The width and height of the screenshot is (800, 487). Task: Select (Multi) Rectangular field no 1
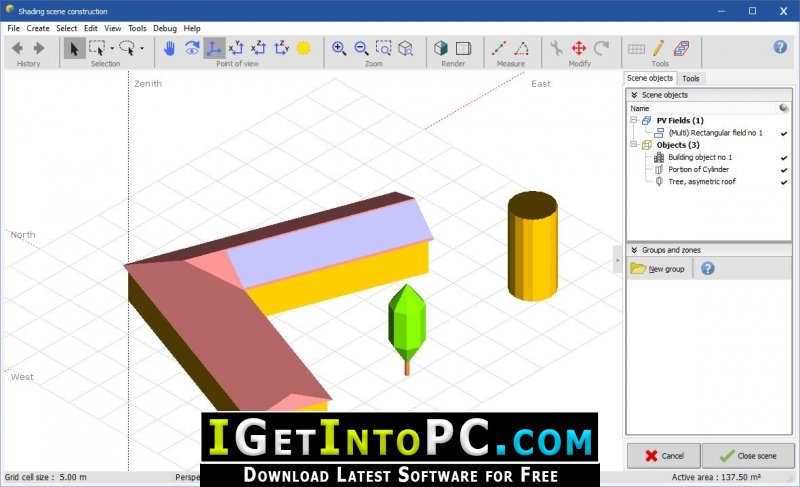tap(715, 133)
